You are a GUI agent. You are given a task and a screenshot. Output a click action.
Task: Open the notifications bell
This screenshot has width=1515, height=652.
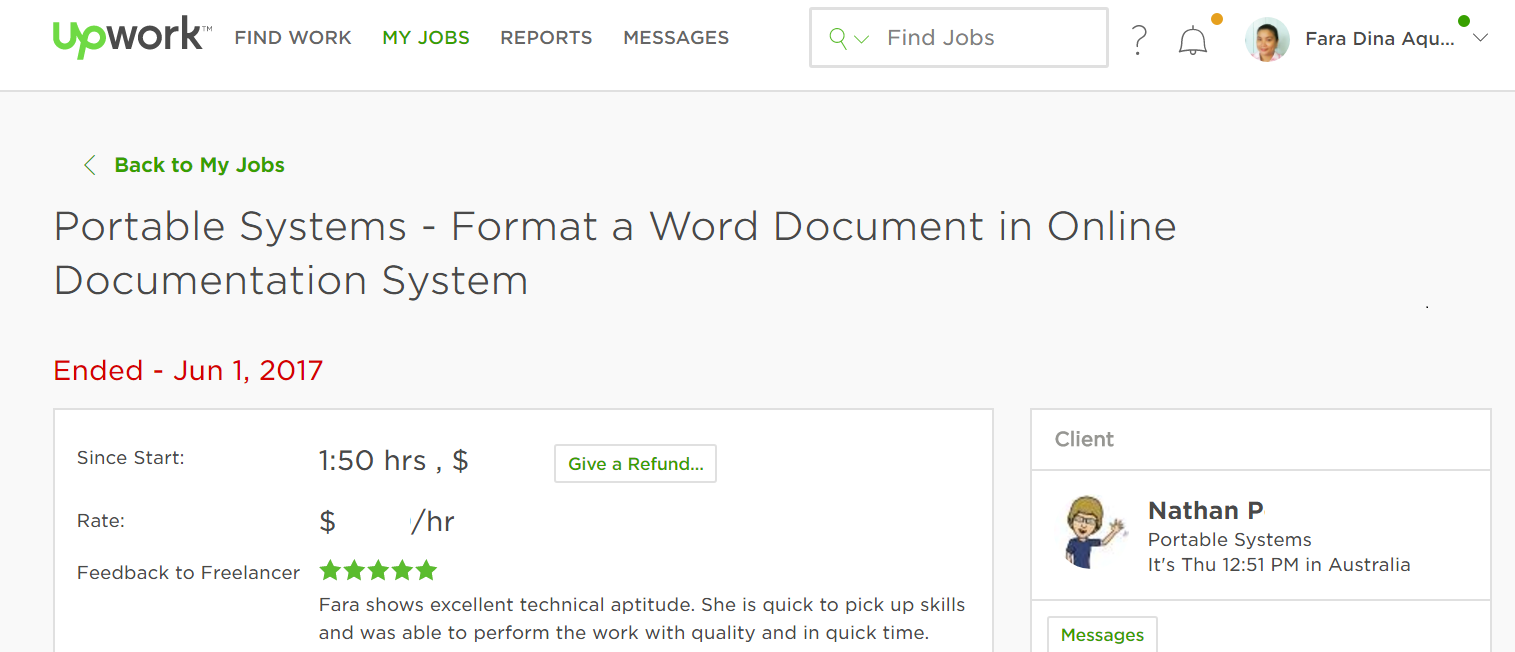tap(1192, 39)
